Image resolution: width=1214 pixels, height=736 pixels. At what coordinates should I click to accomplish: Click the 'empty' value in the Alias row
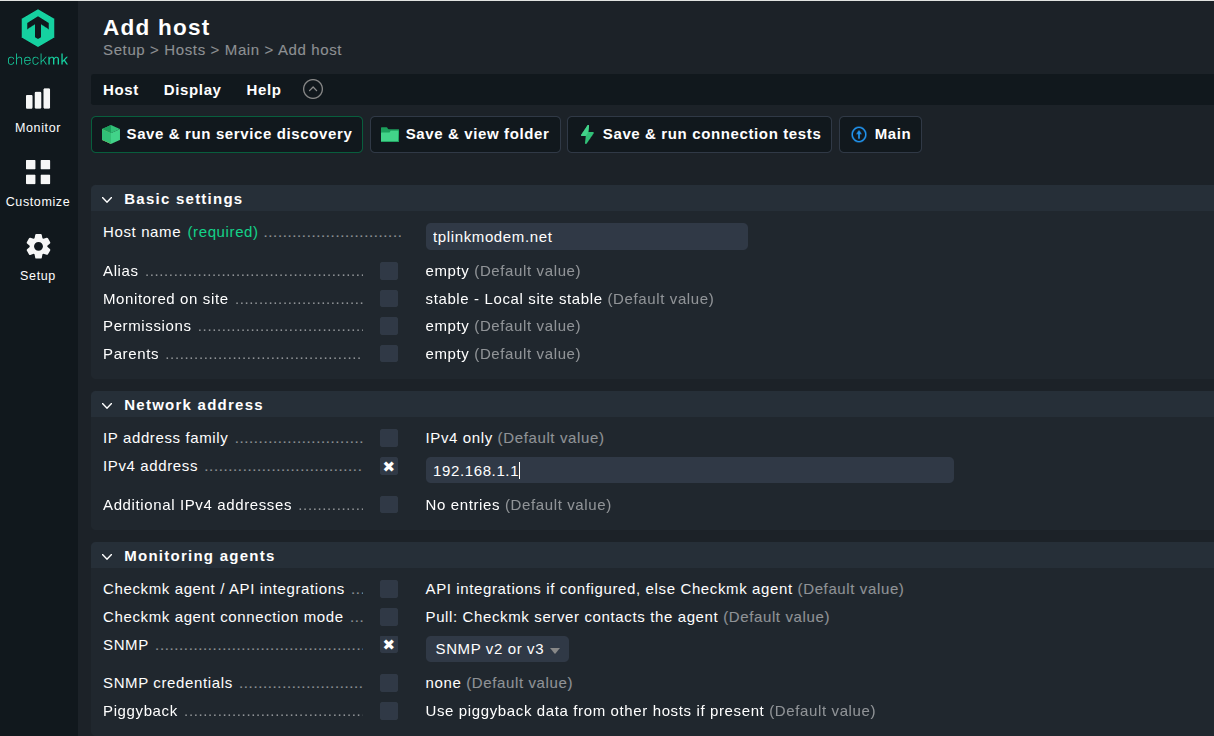click(447, 271)
